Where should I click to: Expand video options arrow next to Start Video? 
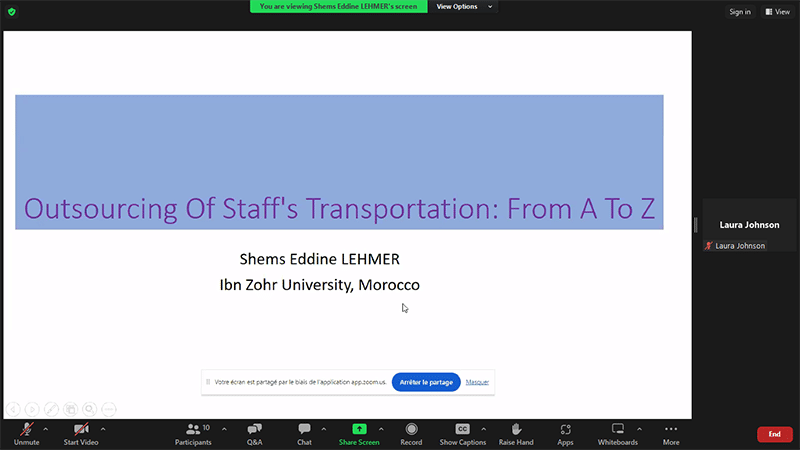click(103, 428)
